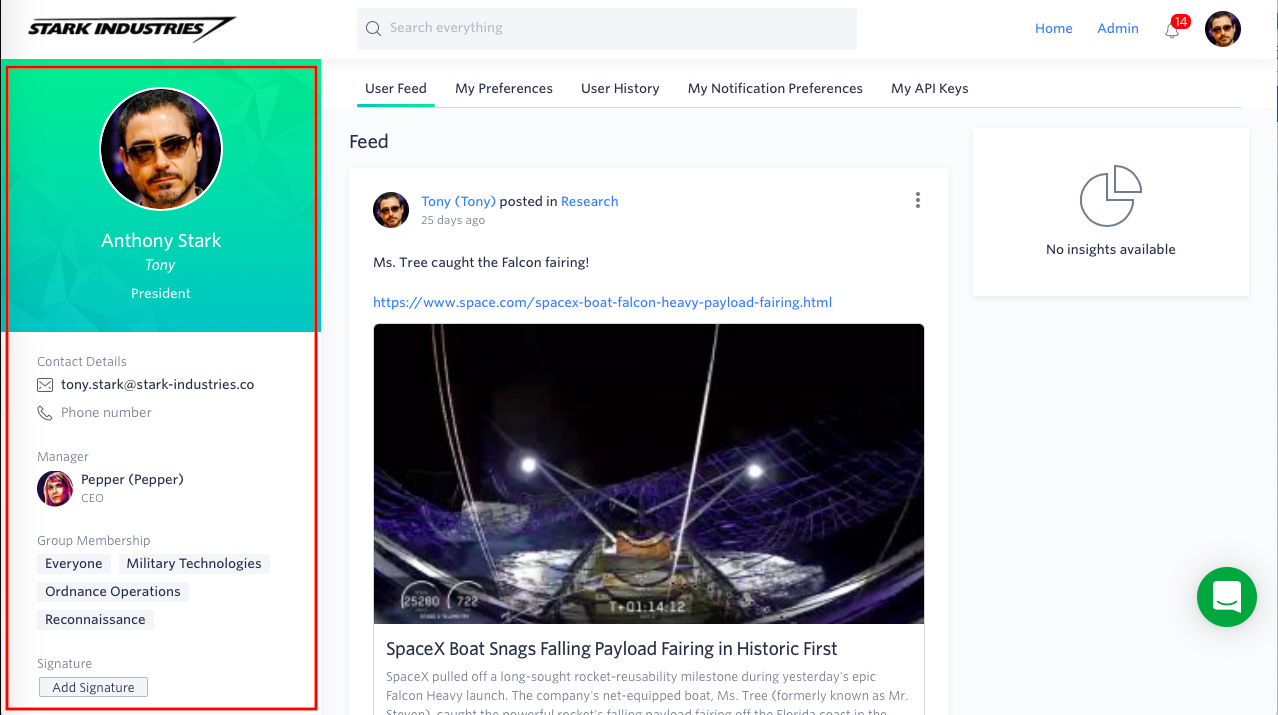Open the space.com article URL

coord(602,302)
